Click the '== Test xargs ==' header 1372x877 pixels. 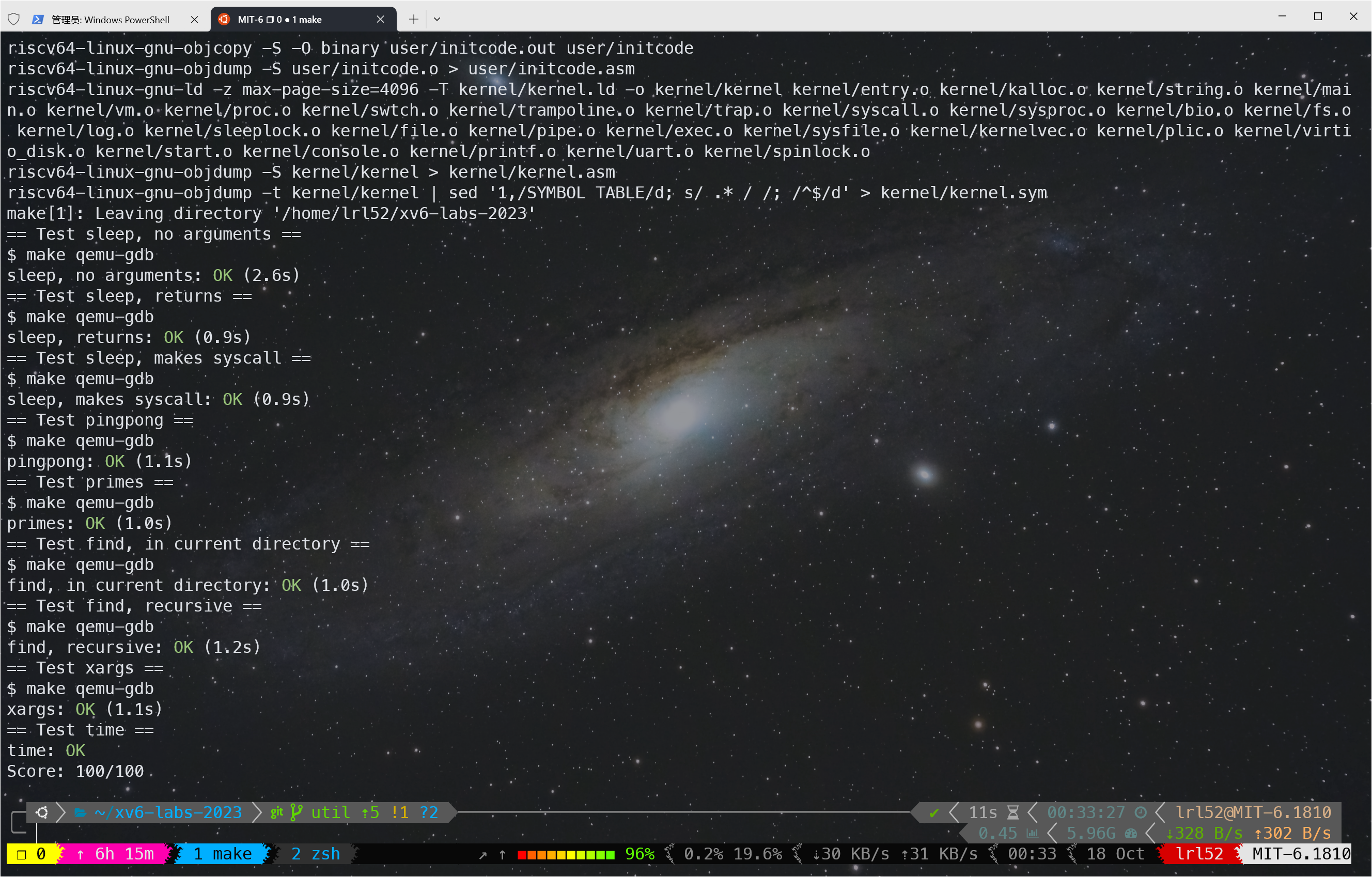[85, 668]
